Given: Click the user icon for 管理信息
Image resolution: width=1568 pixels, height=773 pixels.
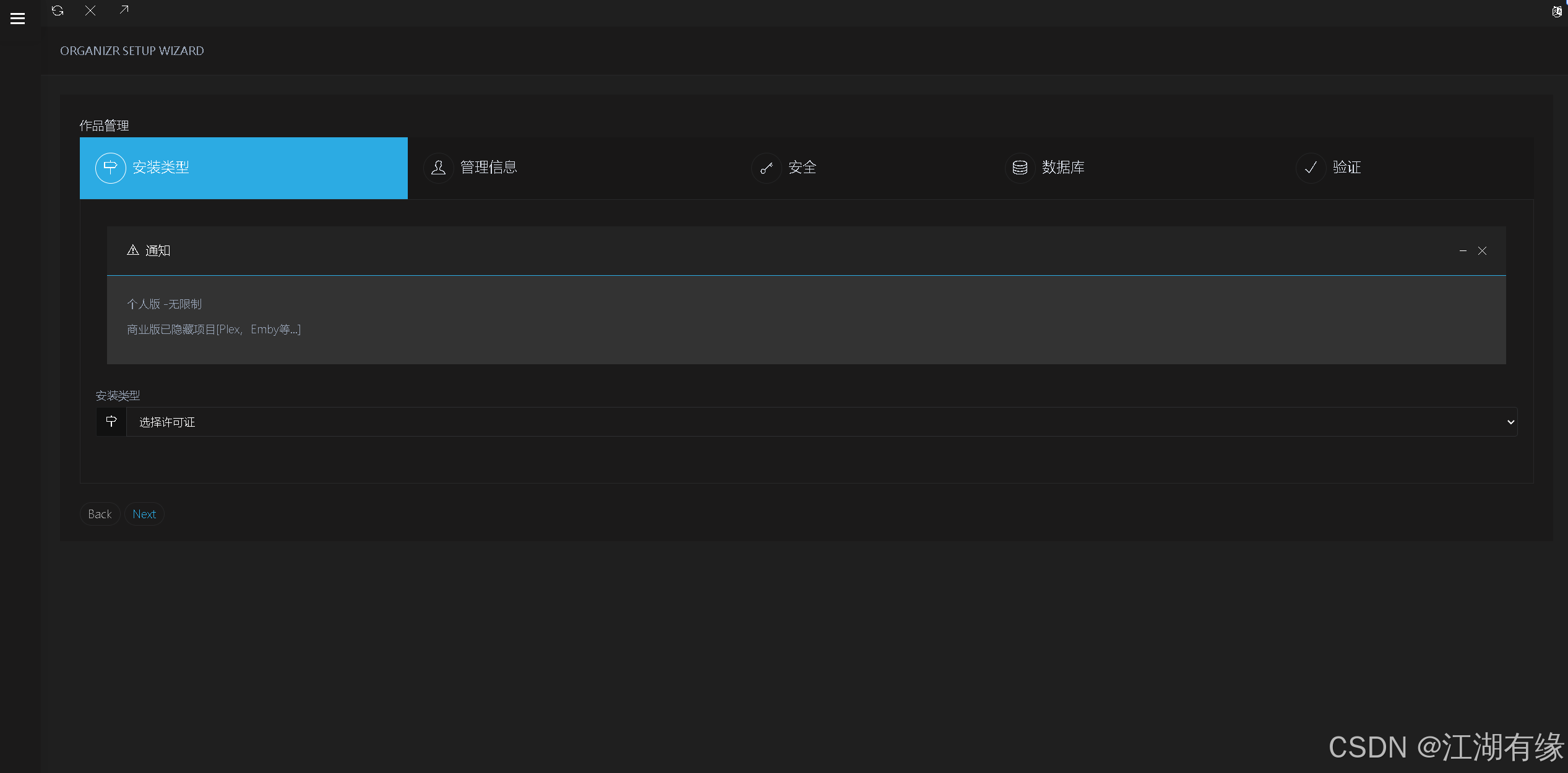Looking at the screenshot, I should (438, 168).
